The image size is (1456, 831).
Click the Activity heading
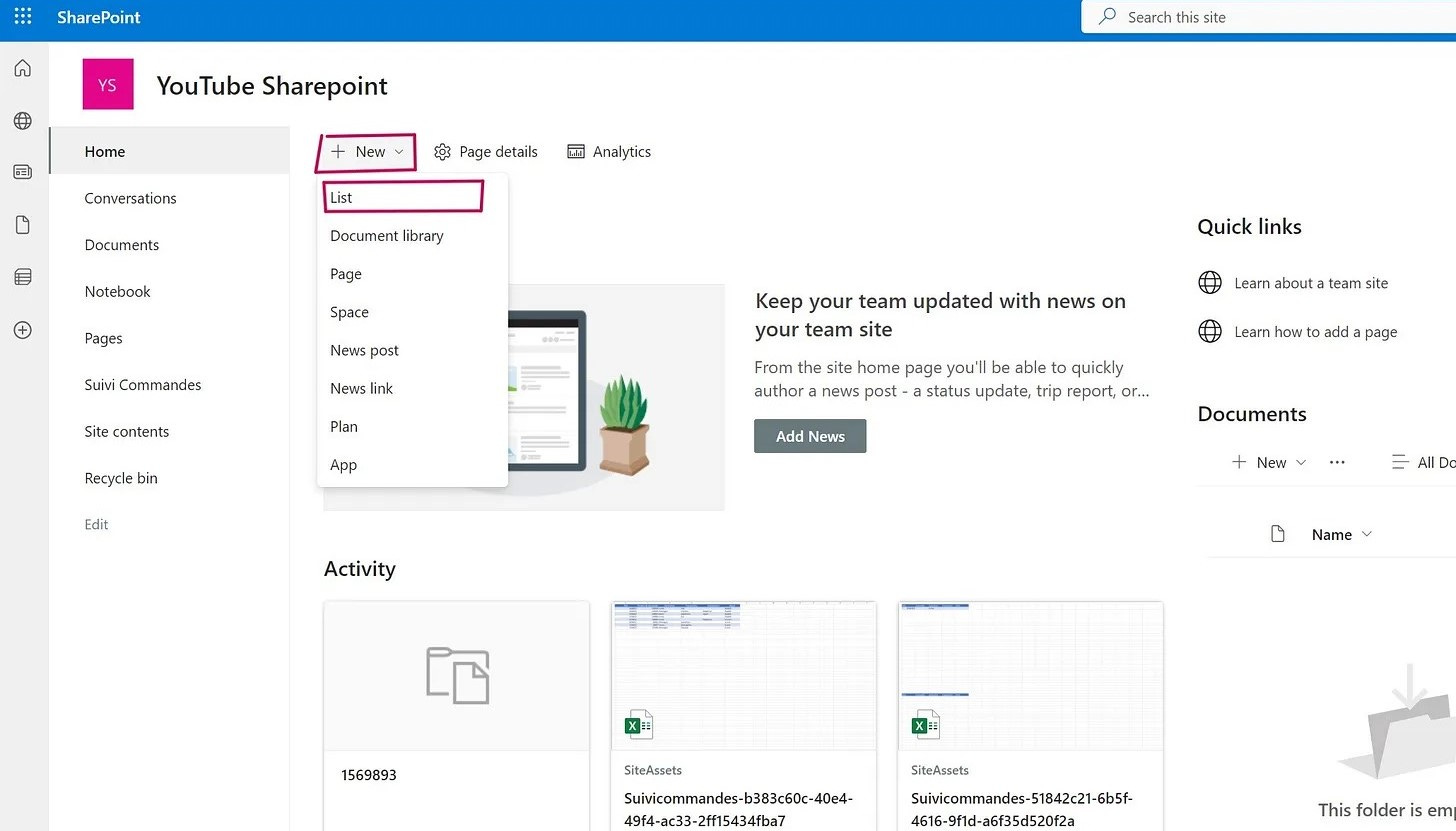[360, 569]
